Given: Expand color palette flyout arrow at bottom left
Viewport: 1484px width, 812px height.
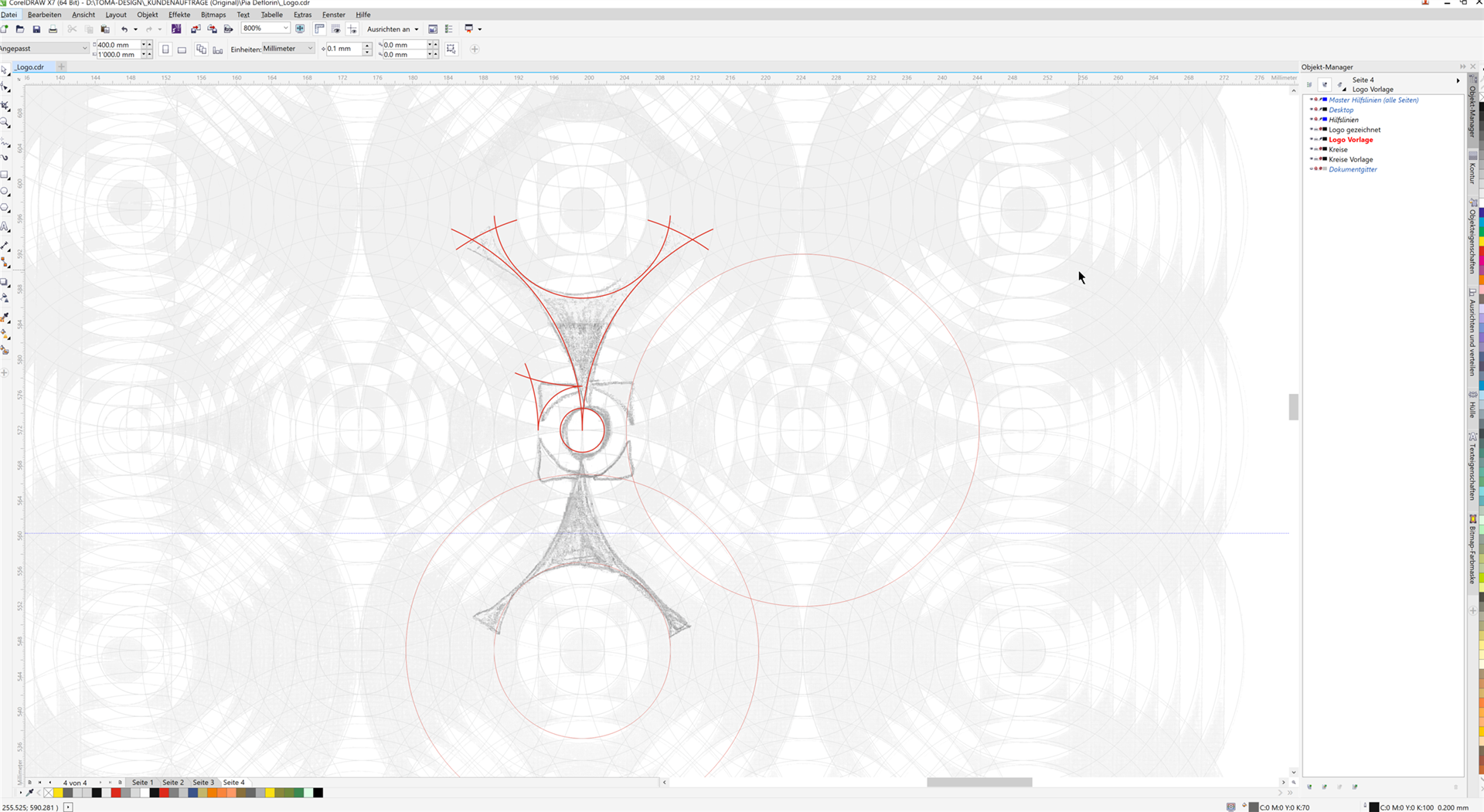Looking at the screenshot, I should coord(21,793).
